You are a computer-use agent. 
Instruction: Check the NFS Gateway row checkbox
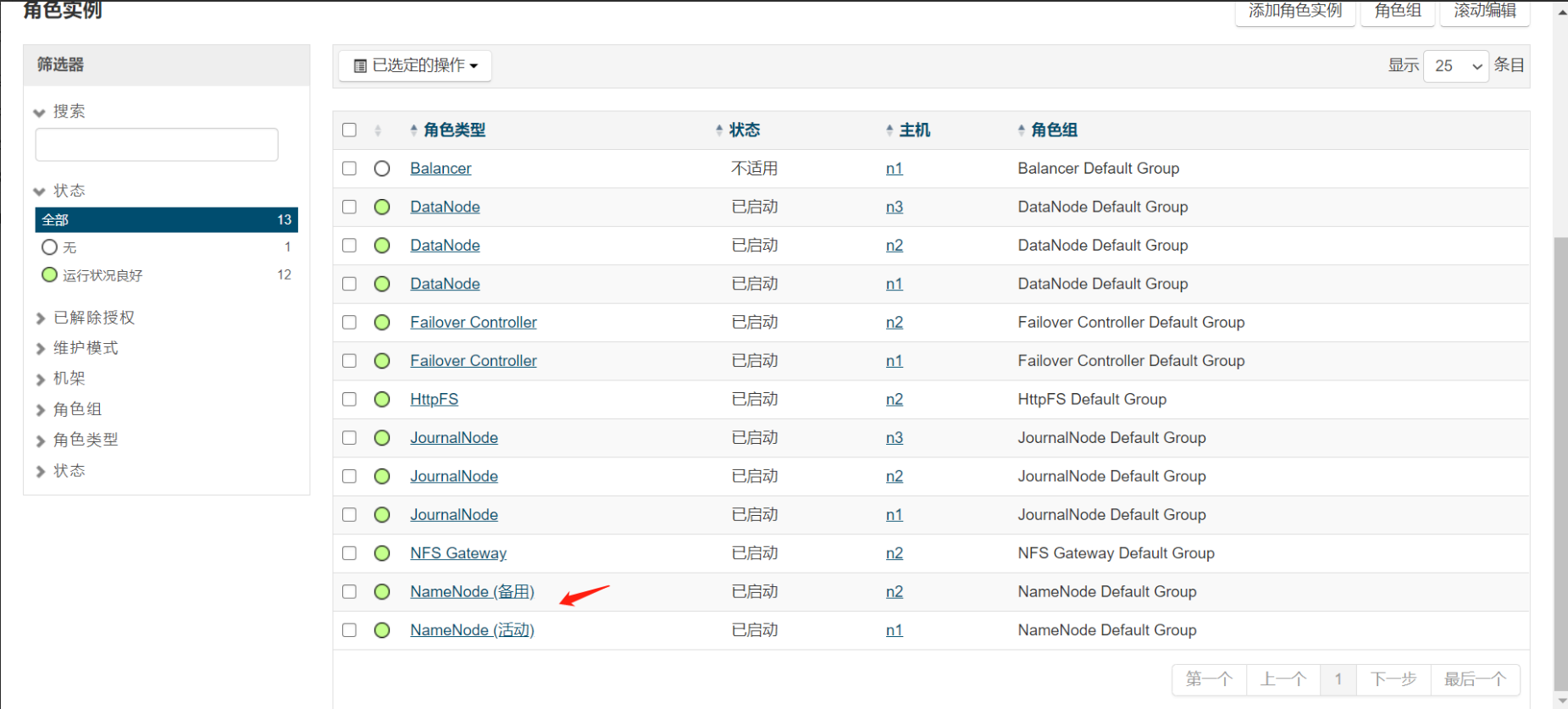(349, 553)
